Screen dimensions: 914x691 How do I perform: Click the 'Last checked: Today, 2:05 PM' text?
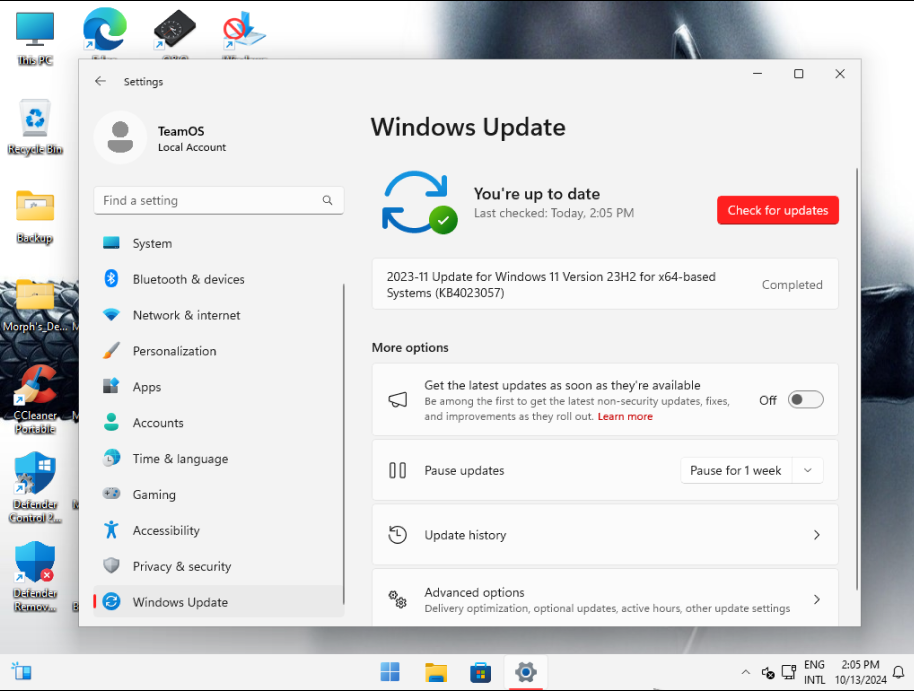coord(554,213)
